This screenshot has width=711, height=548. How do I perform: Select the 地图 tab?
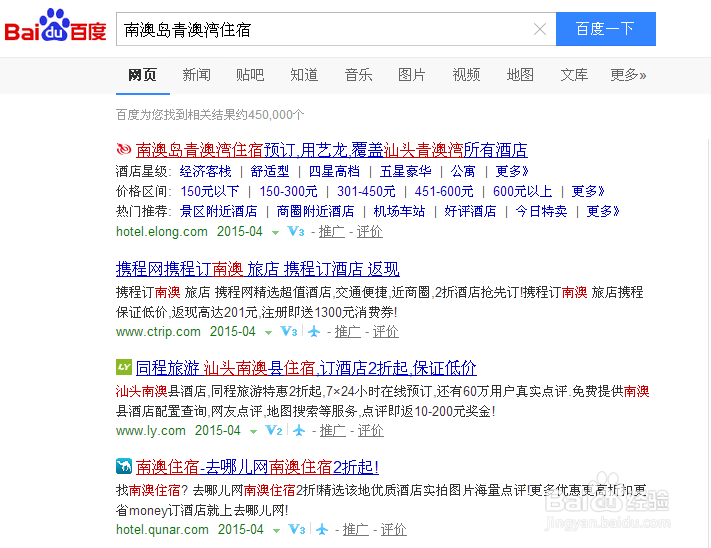520,74
